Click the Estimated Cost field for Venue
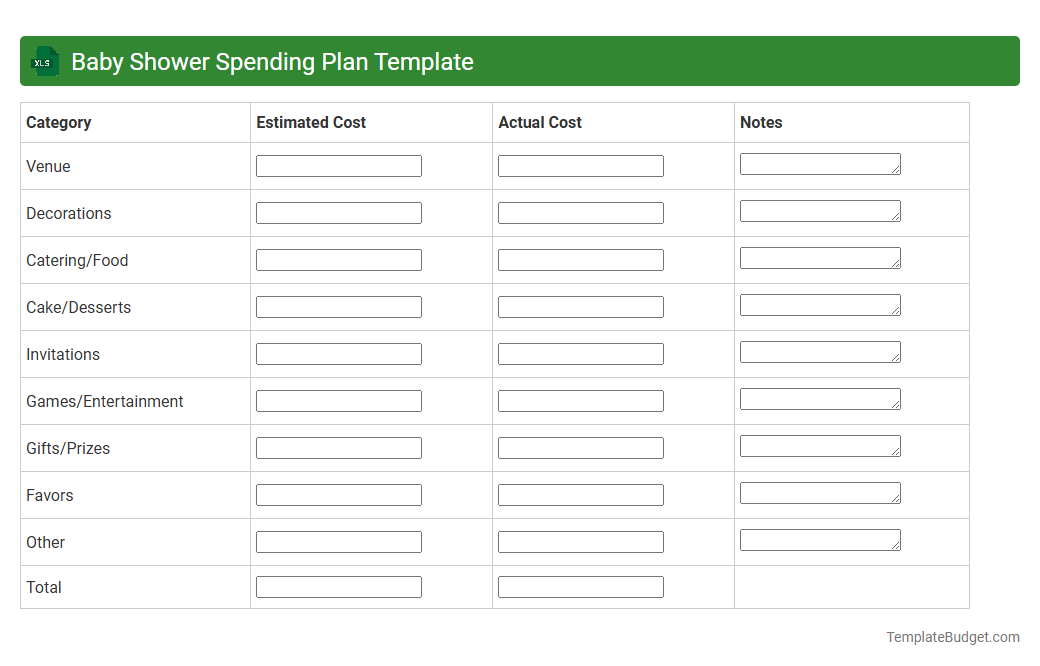This screenshot has width=1040, height=666. (x=338, y=165)
